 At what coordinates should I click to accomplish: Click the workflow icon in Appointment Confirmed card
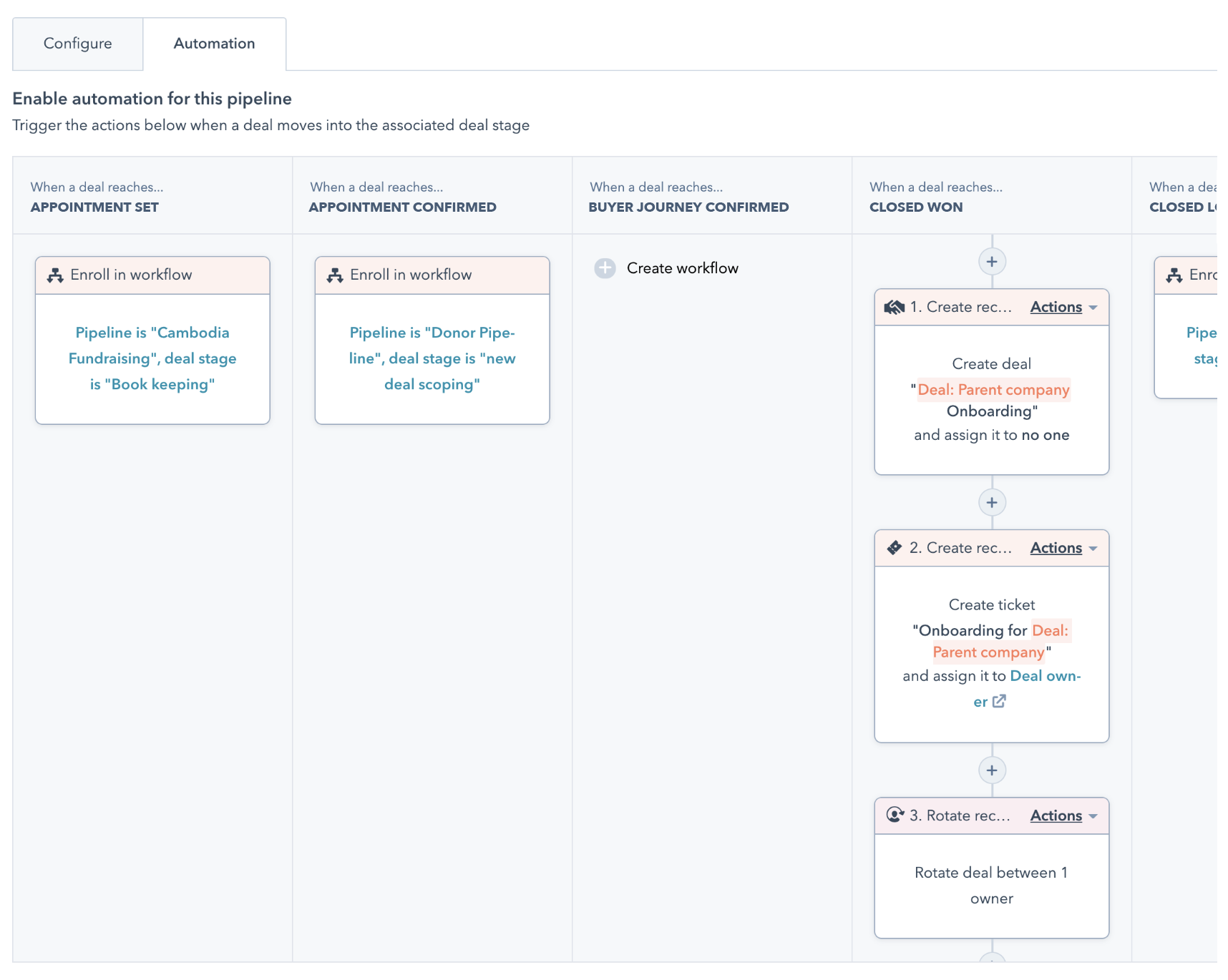tap(335, 275)
